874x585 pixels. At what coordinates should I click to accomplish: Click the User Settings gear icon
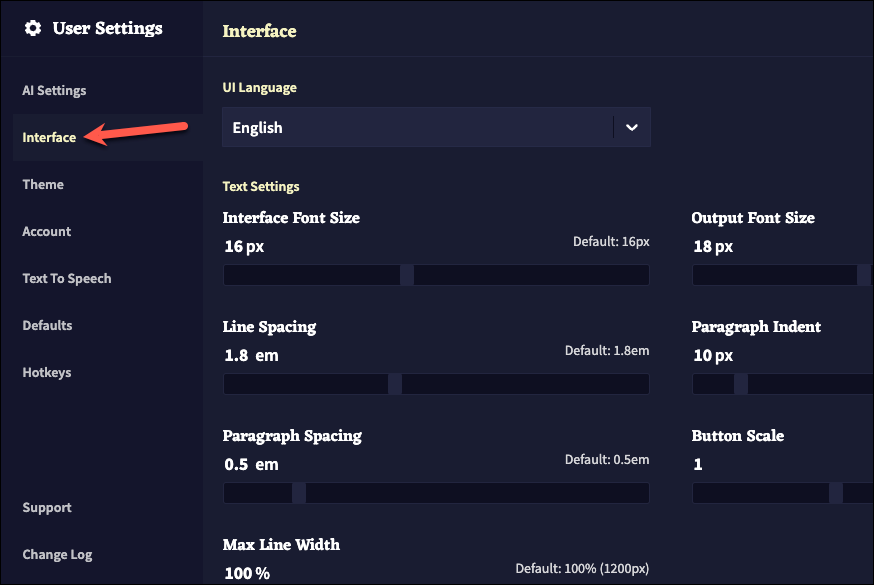[x=33, y=28]
